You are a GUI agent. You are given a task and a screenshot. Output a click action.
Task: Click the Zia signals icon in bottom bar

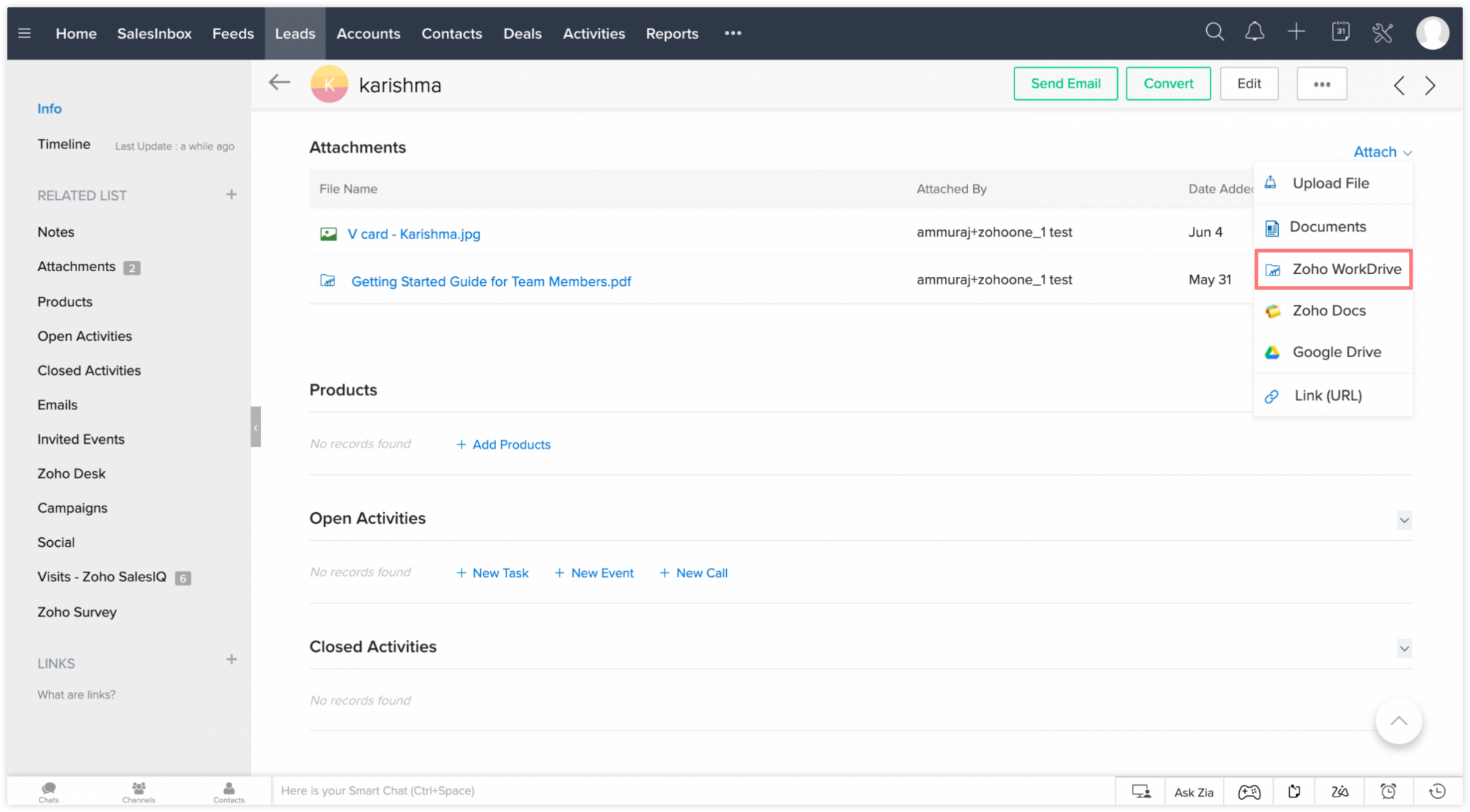tap(1341, 791)
